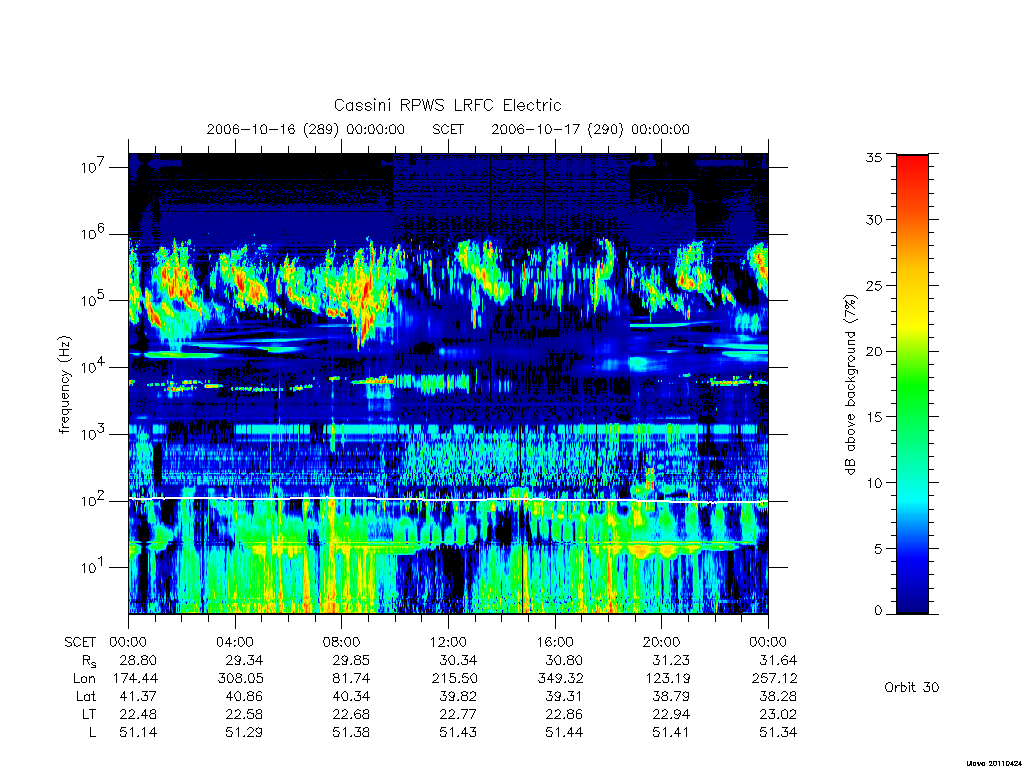Click the Lat value '38.28'
This screenshot has height=768, width=1024.
[778, 697]
